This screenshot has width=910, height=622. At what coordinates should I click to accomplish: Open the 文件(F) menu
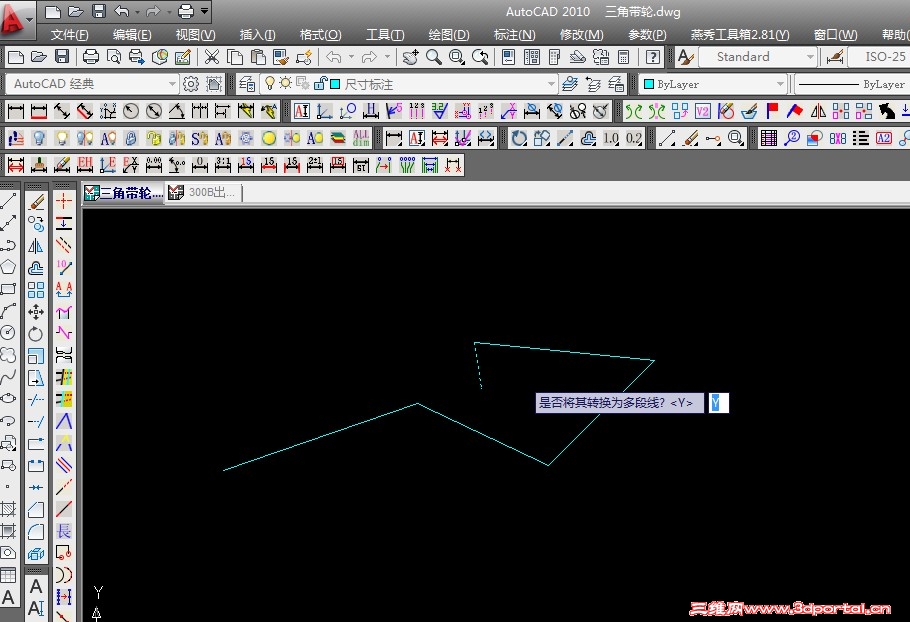[x=69, y=35]
